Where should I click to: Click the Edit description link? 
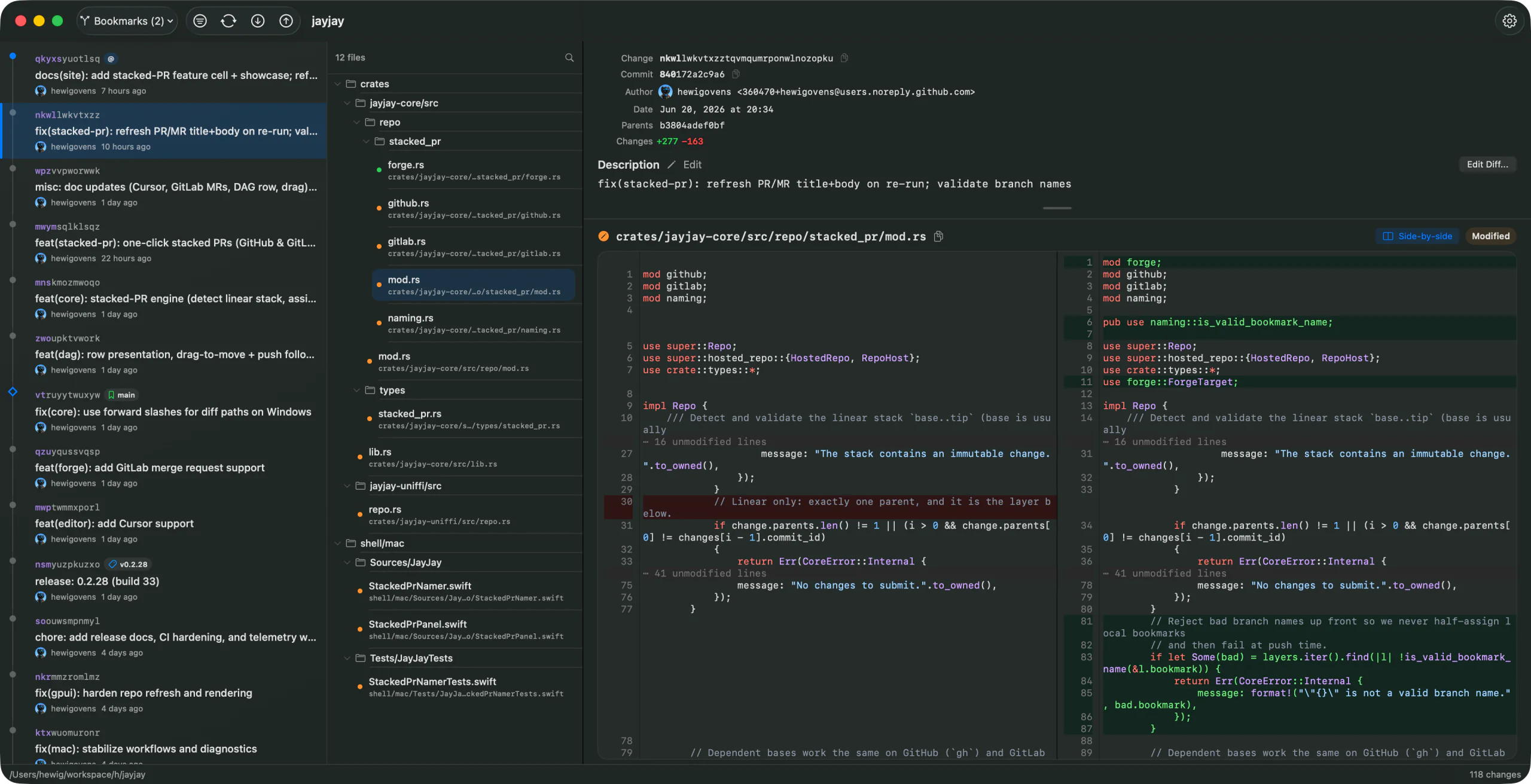point(693,164)
